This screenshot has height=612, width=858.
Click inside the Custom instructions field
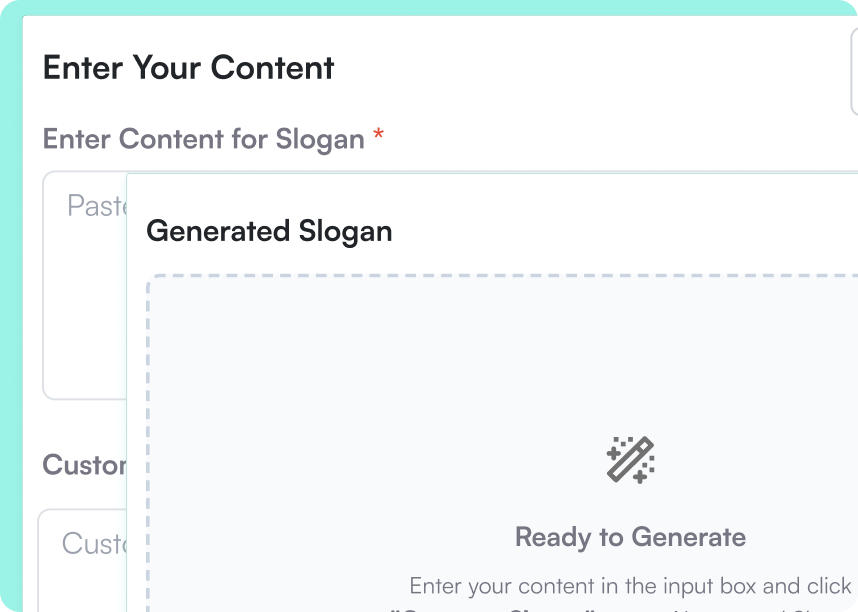click(85, 545)
